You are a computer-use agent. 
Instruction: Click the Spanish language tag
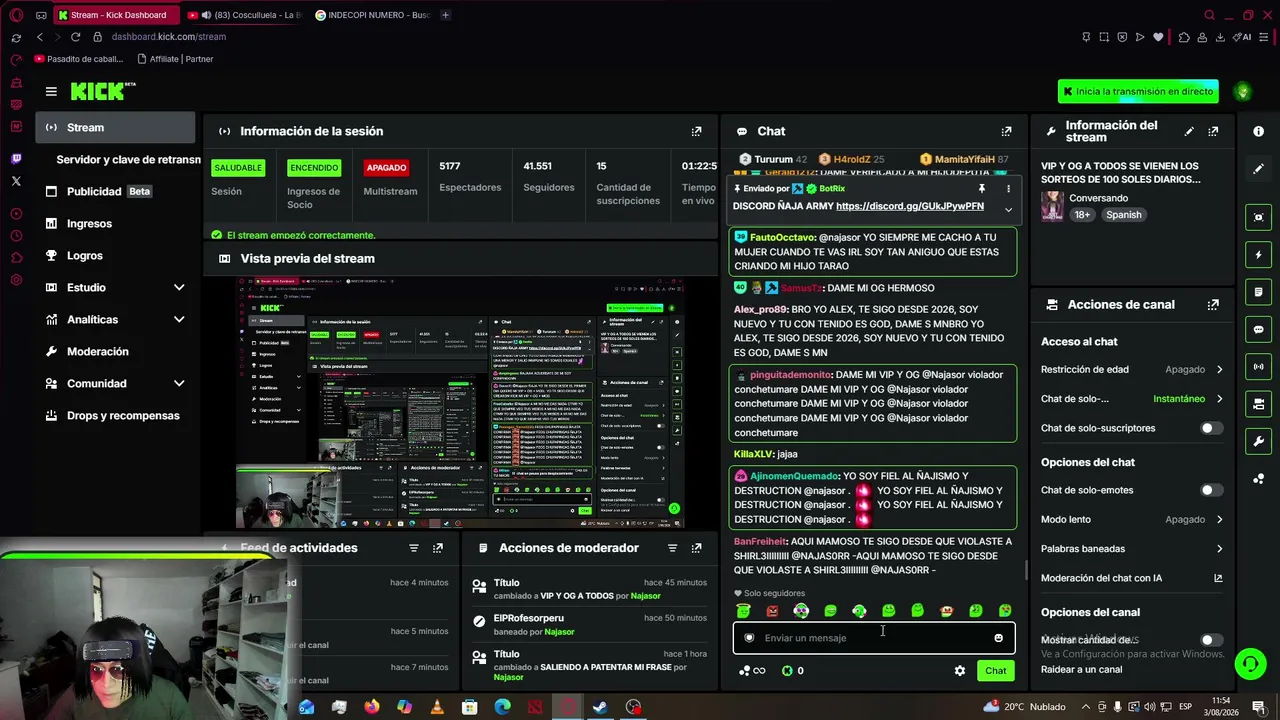pos(1123,215)
